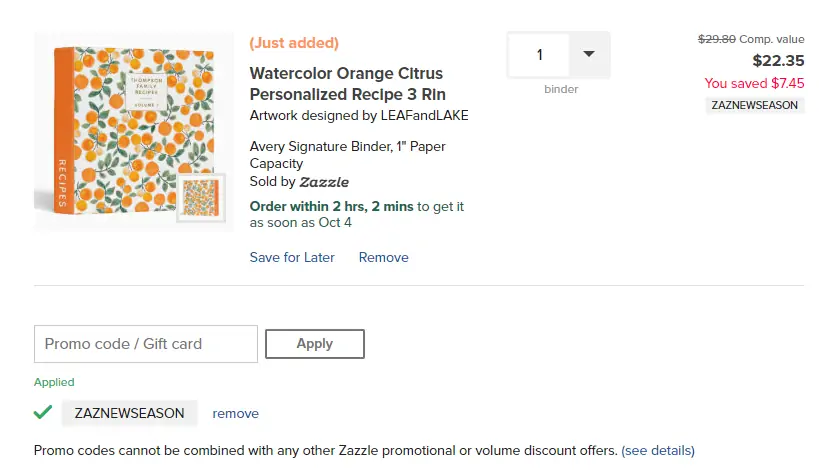Click the crossed-out $29.80 comp value
This screenshot has width=819, height=470.
(x=716, y=39)
